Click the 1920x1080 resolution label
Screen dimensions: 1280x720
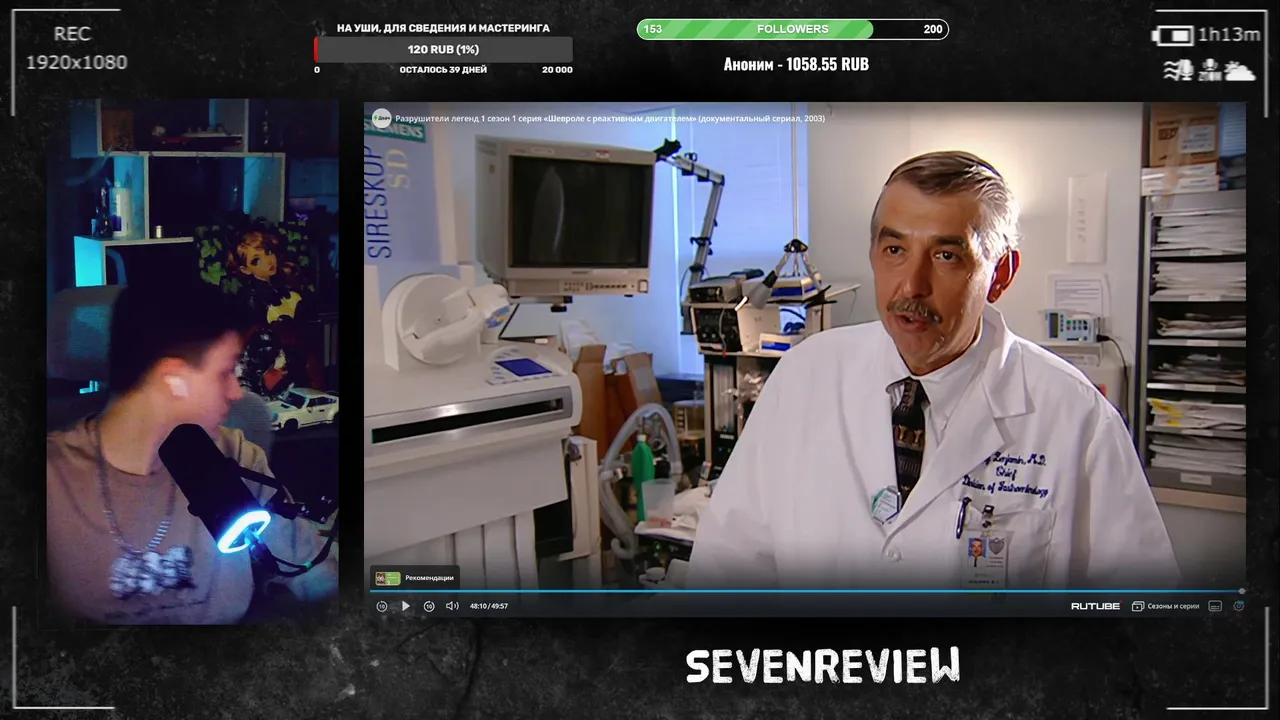coord(77,62)
